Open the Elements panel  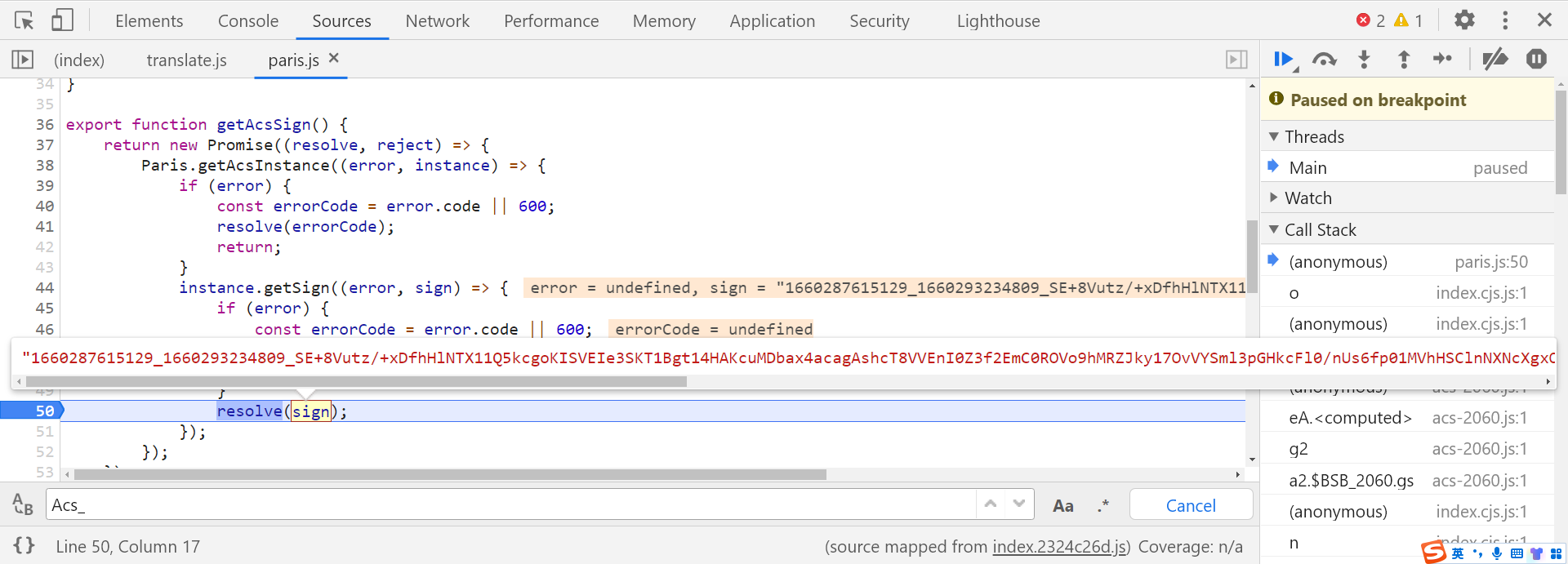pyautogui.click(x=149, y=20)
